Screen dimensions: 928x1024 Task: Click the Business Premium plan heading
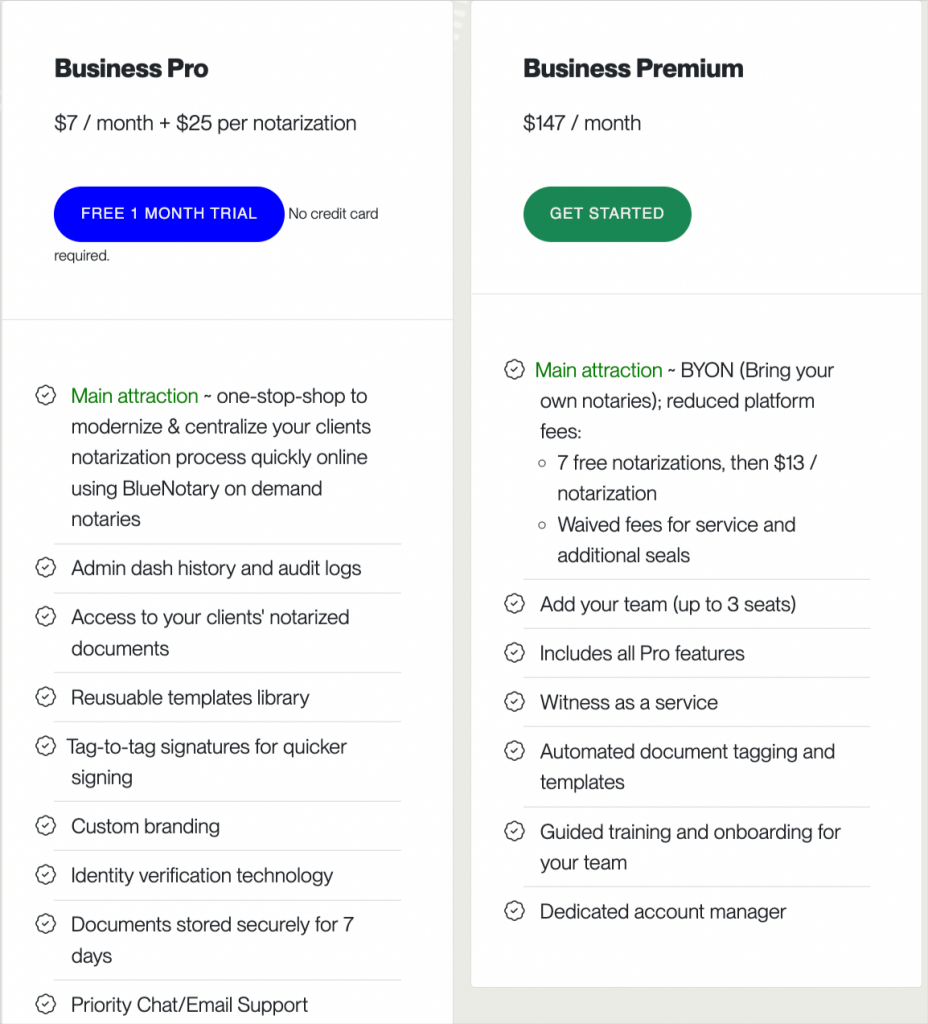pos(633,69)
